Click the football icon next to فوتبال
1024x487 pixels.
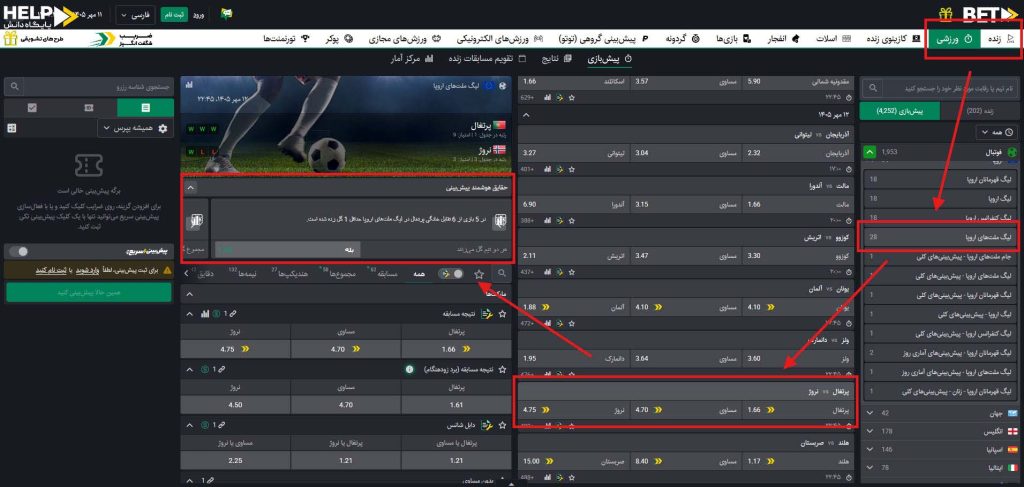click(1013, 152)
